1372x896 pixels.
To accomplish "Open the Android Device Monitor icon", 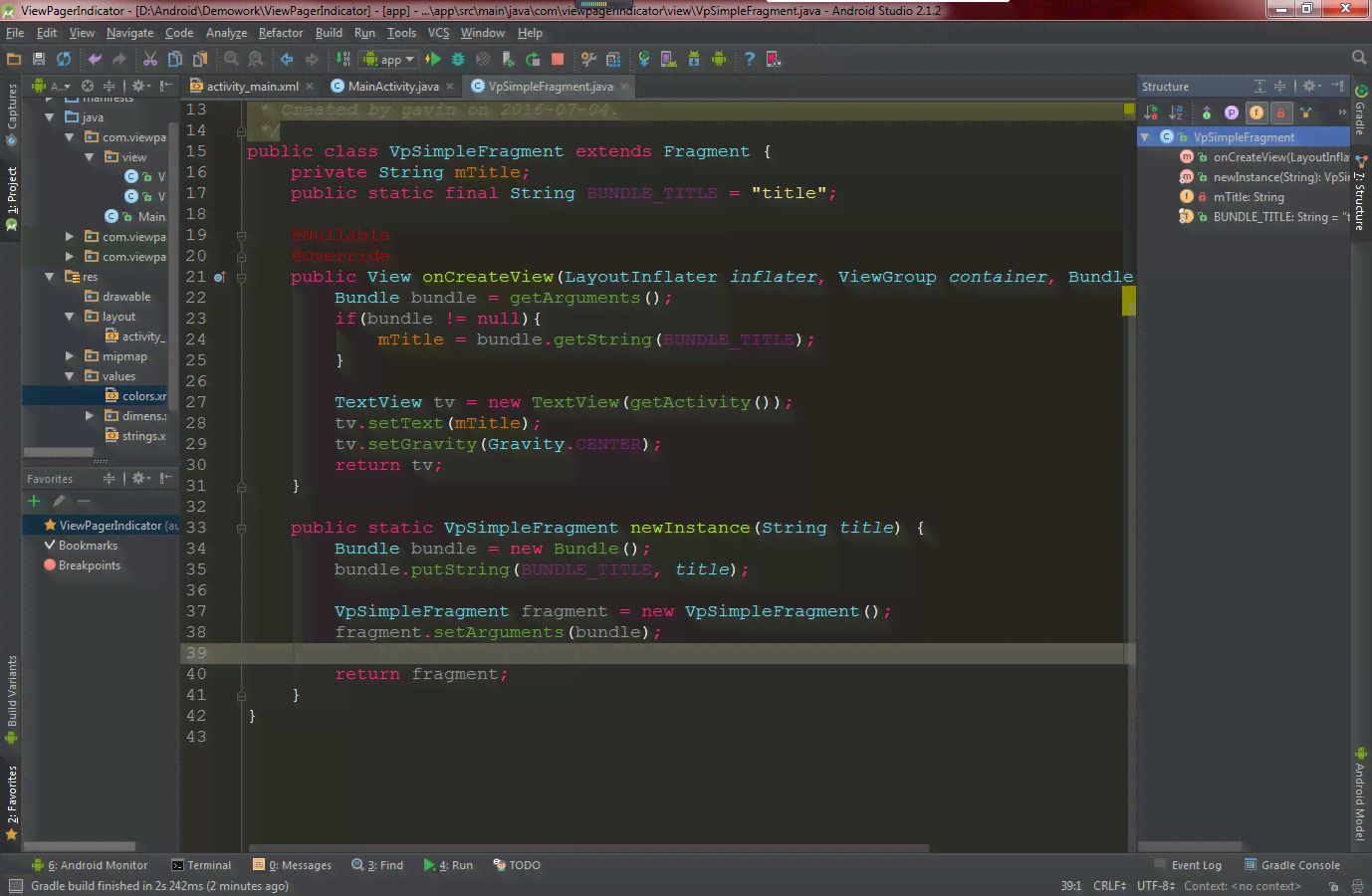I will 719,60.
